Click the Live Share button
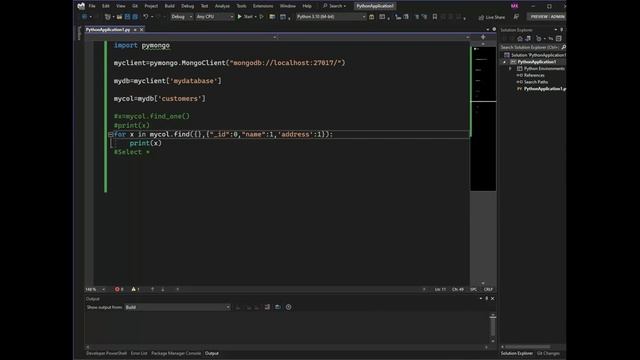The image size is (640, 360). (x=492, y=17)
